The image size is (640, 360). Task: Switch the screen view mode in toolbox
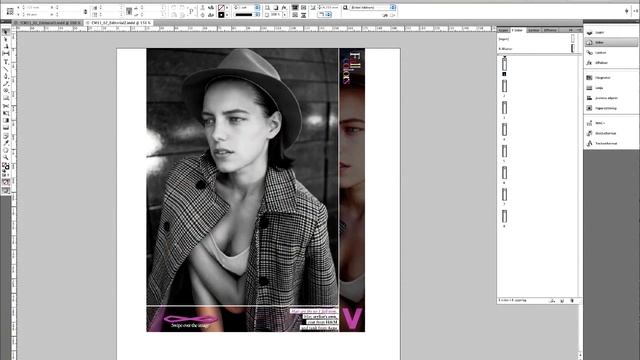6,190
